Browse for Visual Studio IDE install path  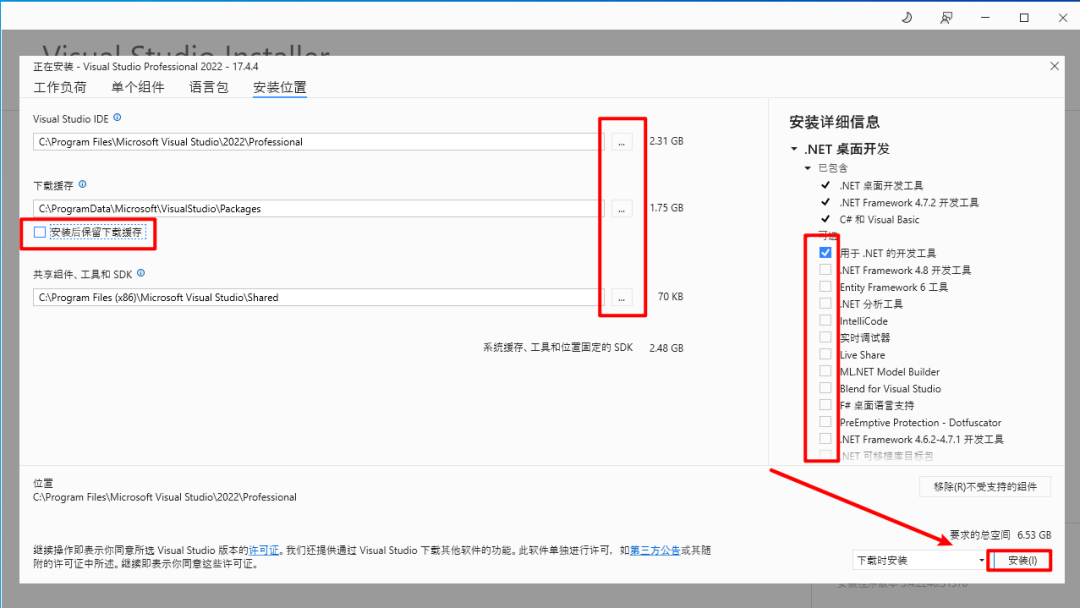point(621,142)
